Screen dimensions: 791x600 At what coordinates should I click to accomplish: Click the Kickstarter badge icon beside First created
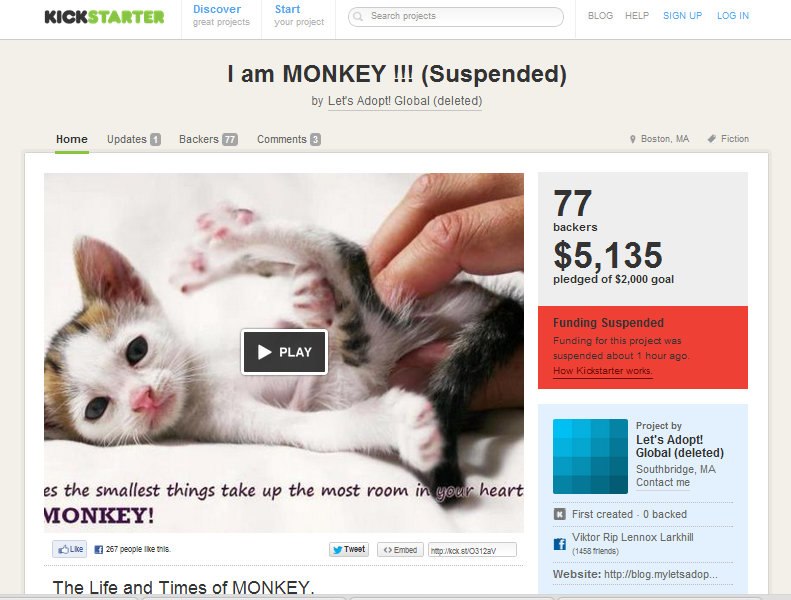tap(559, 514)
